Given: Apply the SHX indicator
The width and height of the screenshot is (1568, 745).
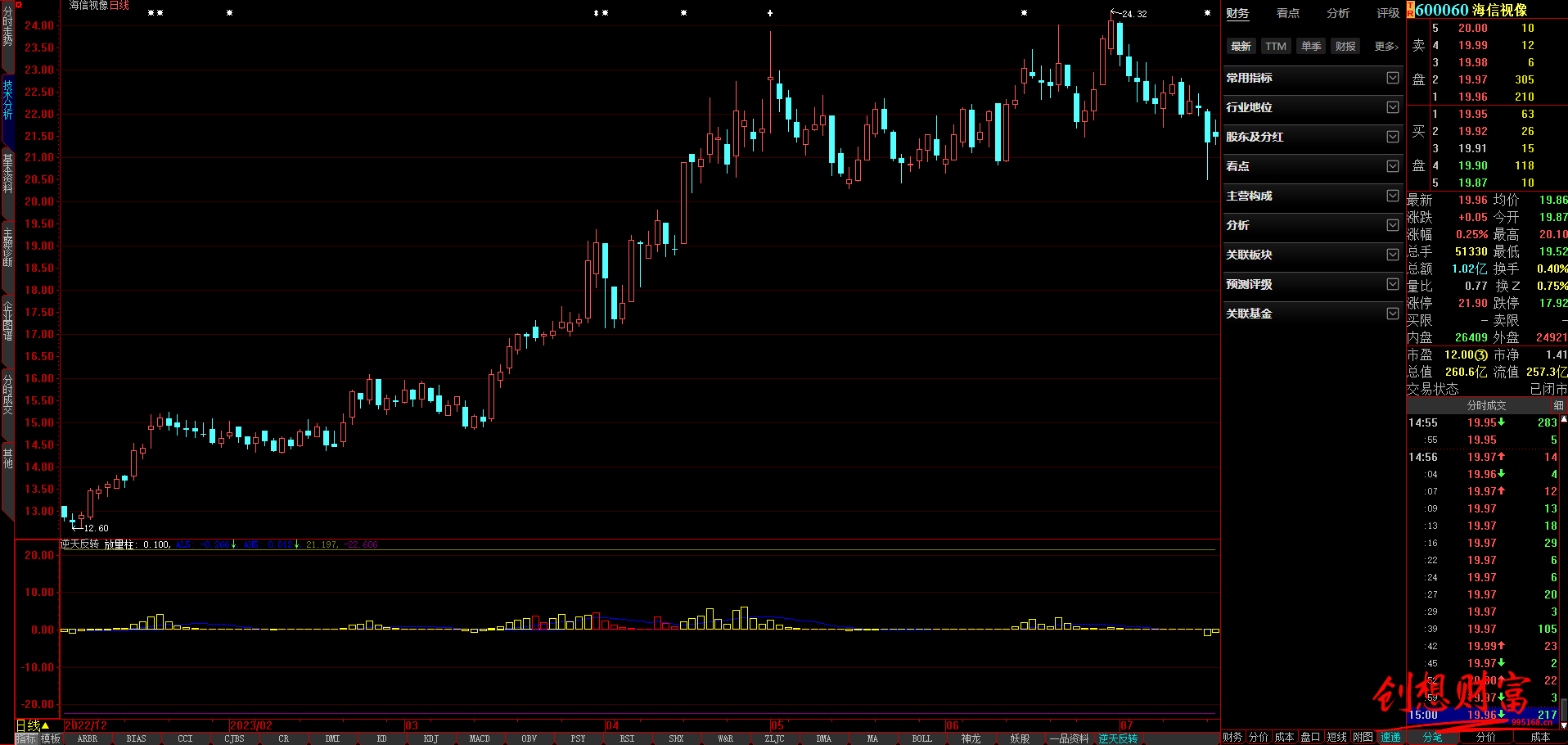Looking at the screenshot, I should coord(677,738).
